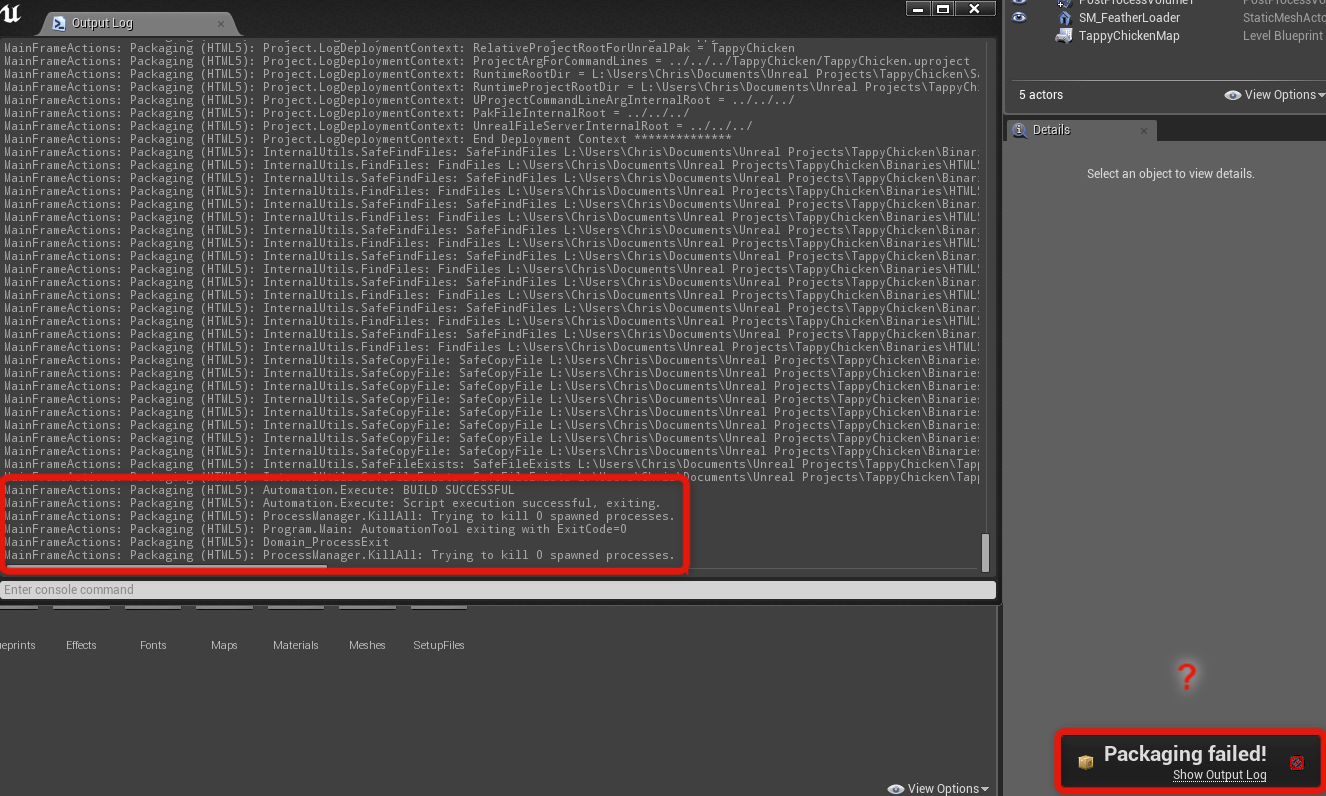Click the 'PakFileInternalRoot' log line
Viewport: 1326px width, 796px height.
click(x=346, y=113)
